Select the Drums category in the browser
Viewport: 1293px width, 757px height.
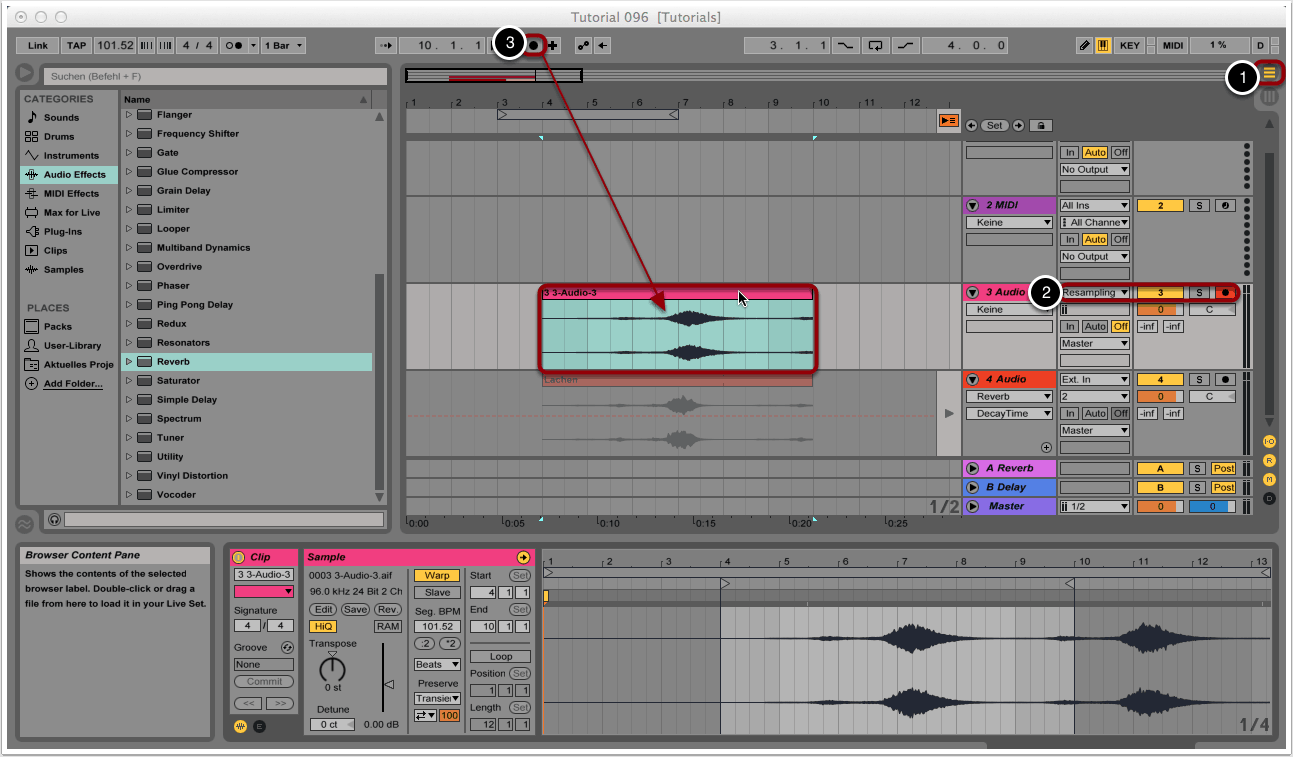pyautogui.click(x=59, y=137)
